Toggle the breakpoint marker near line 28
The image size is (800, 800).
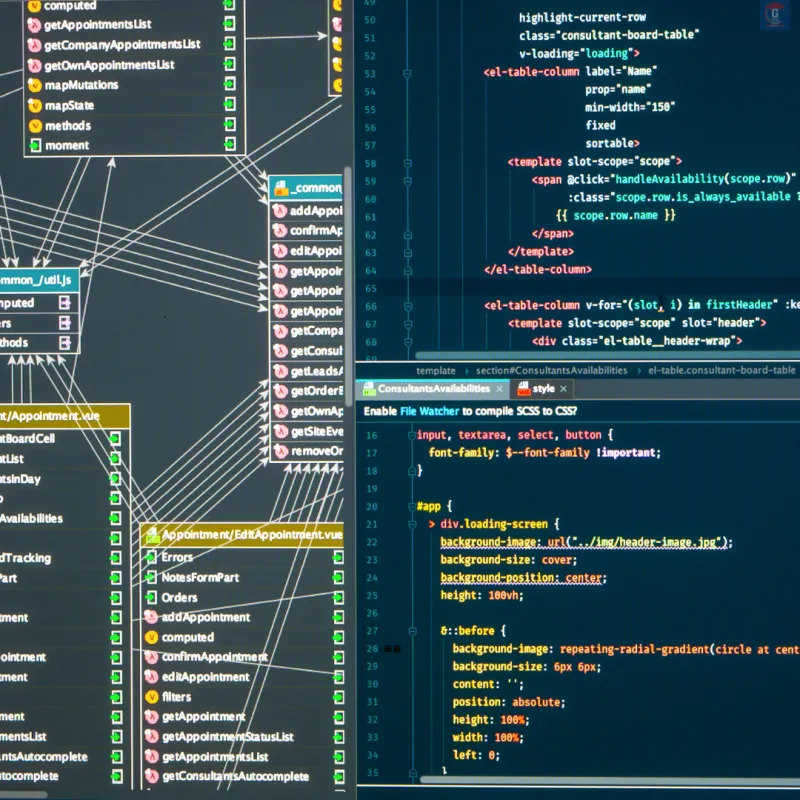[393, 647]
